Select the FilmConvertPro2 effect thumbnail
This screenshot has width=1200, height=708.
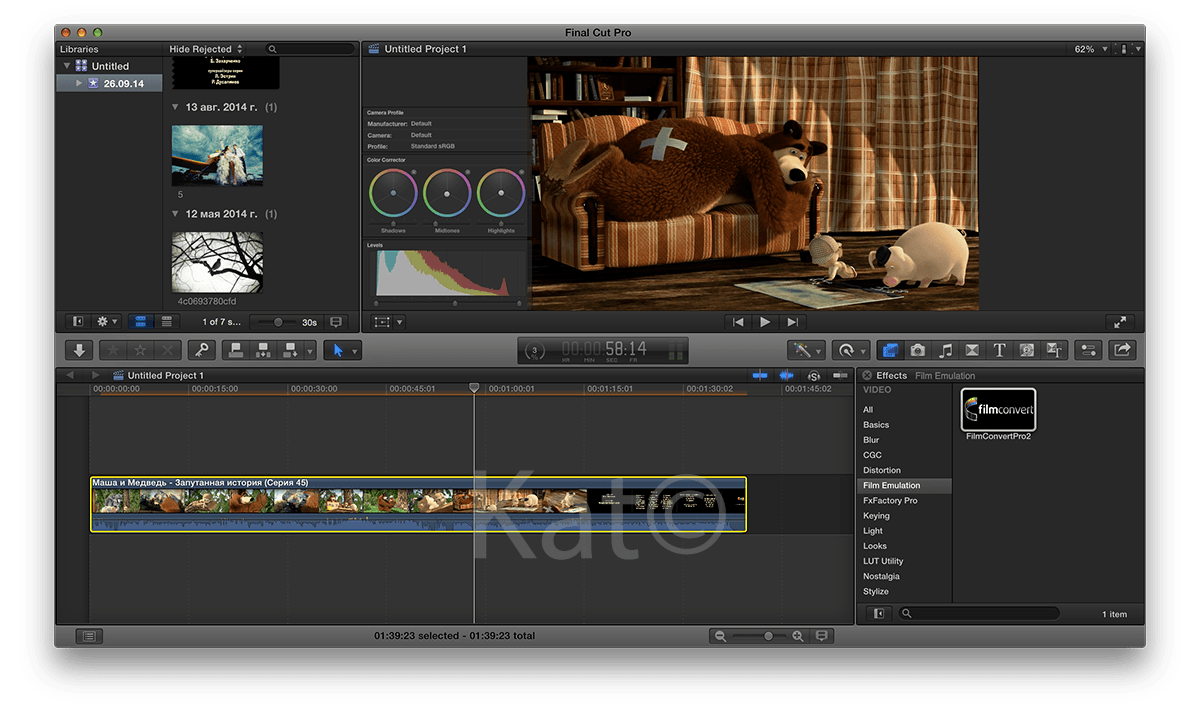tap(998, 409)
